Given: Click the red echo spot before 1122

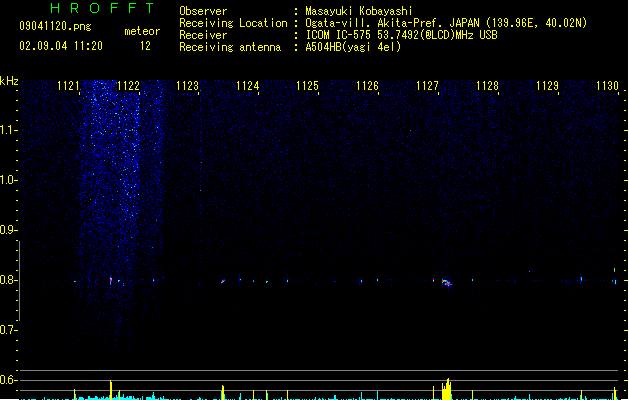Looking at the screenshot, I should [x=111, y=280].
